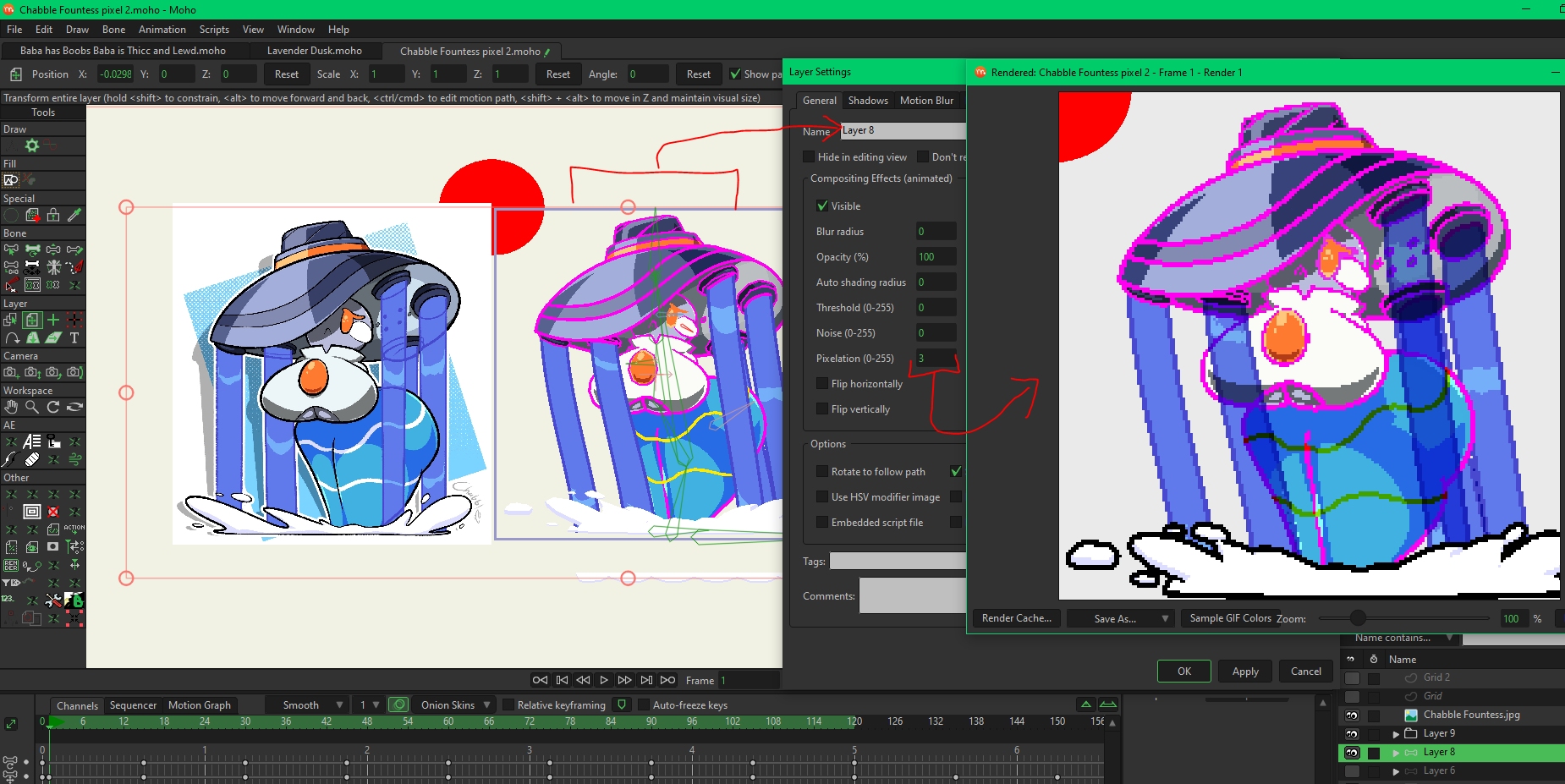
Task: Switch to the Shadows tab
Action: pyautogui.click(x=868, y=101)
